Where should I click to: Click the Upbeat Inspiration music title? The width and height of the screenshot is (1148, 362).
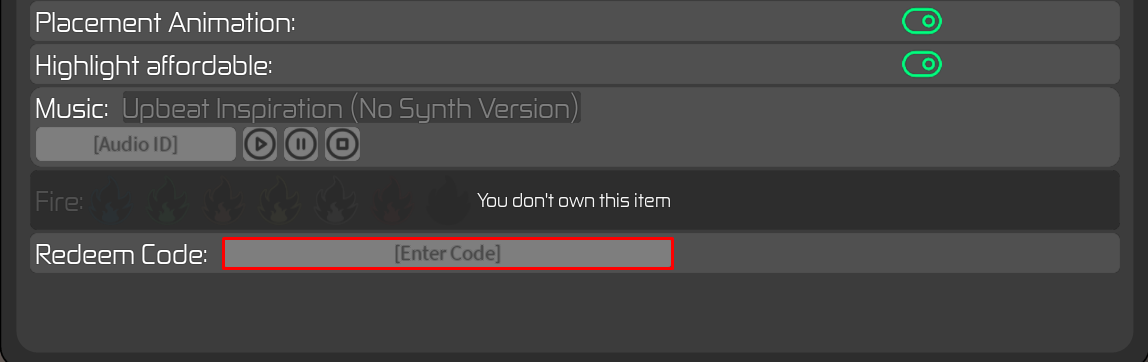[351, 108]
